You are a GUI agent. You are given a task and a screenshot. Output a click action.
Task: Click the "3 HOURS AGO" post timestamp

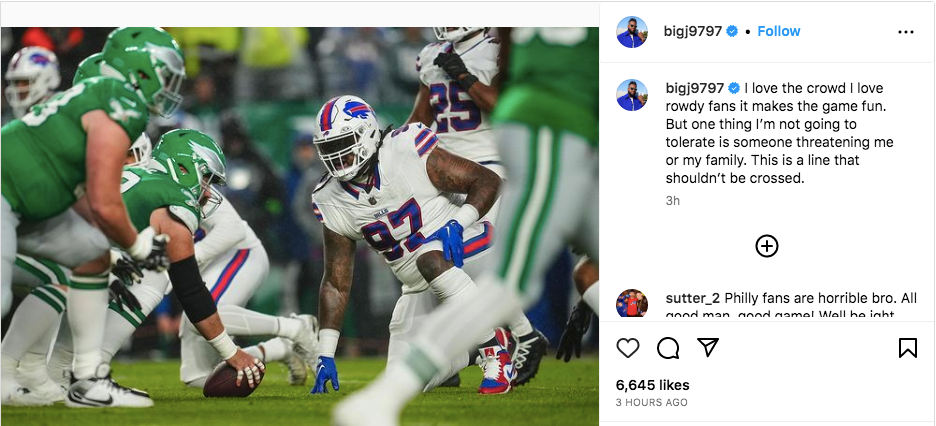click(651, 402)
